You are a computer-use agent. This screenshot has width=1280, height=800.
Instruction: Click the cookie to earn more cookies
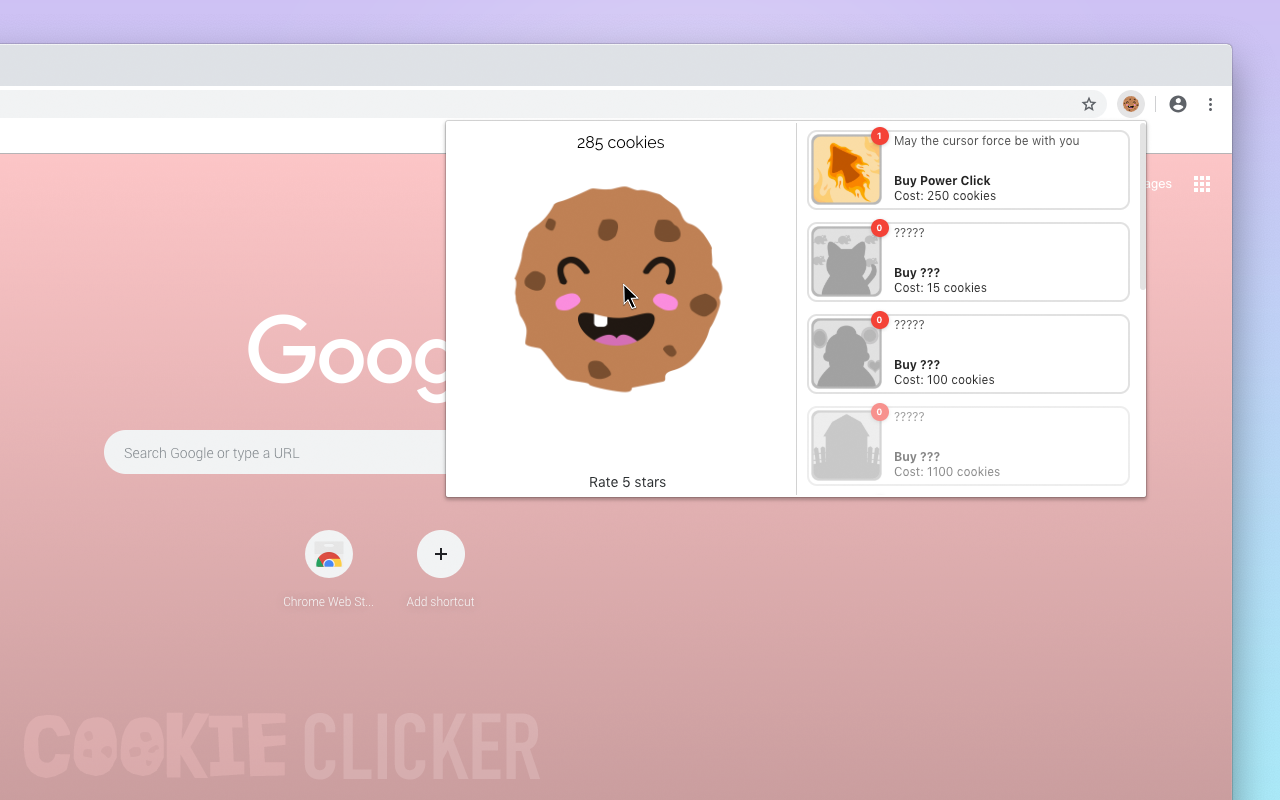(x=618, y=288)
